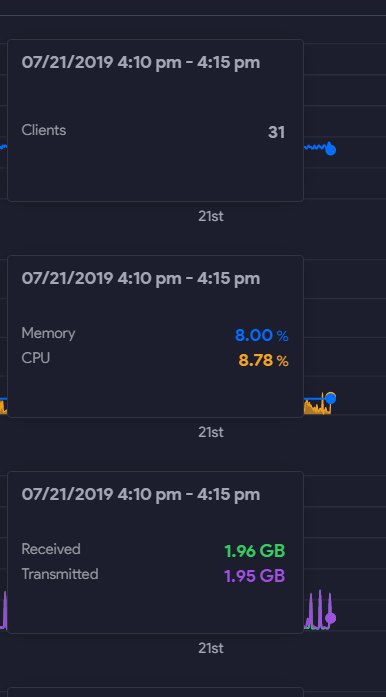Click the Memory label in tooltip

(x=48, y=333)
